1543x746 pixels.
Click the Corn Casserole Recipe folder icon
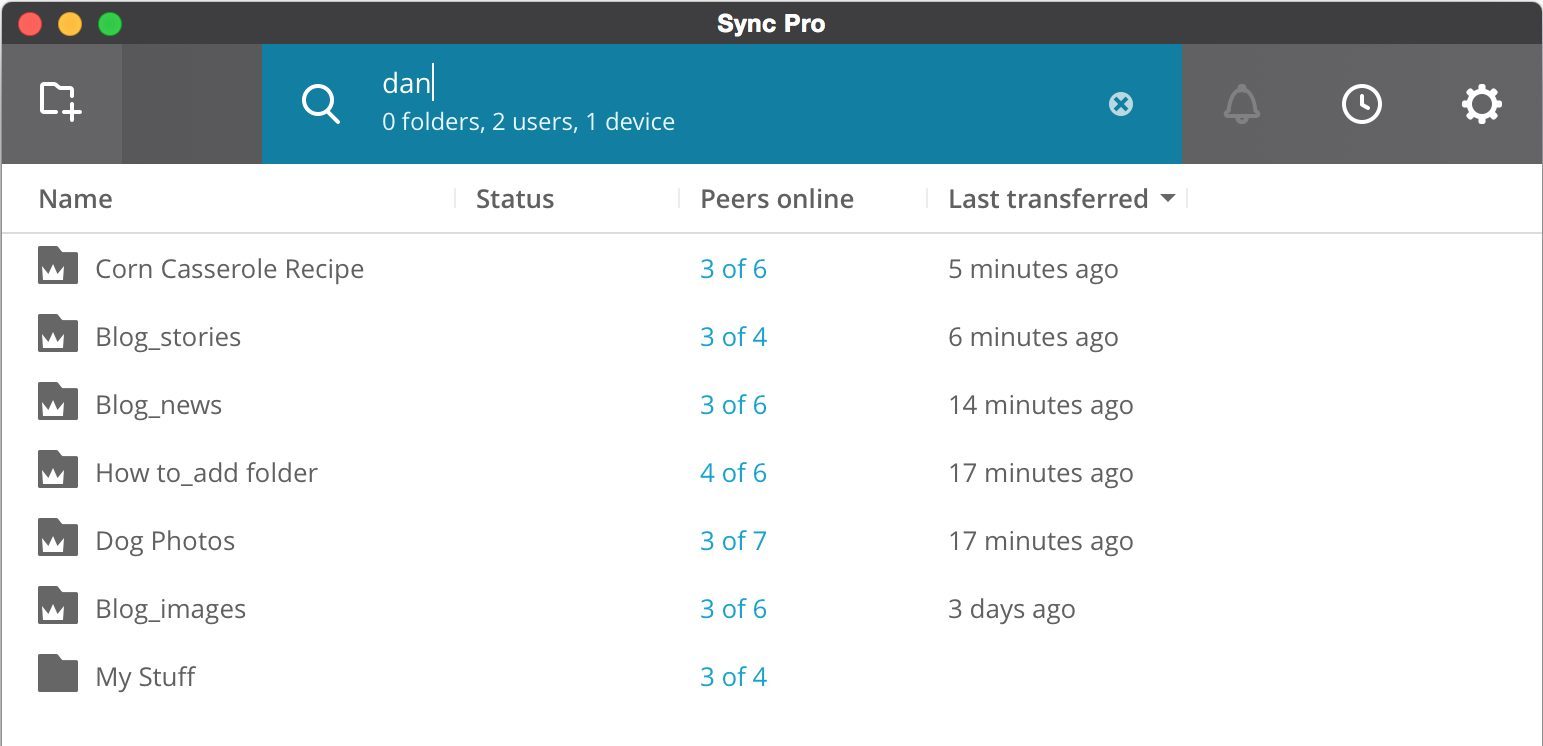[58, 267]
